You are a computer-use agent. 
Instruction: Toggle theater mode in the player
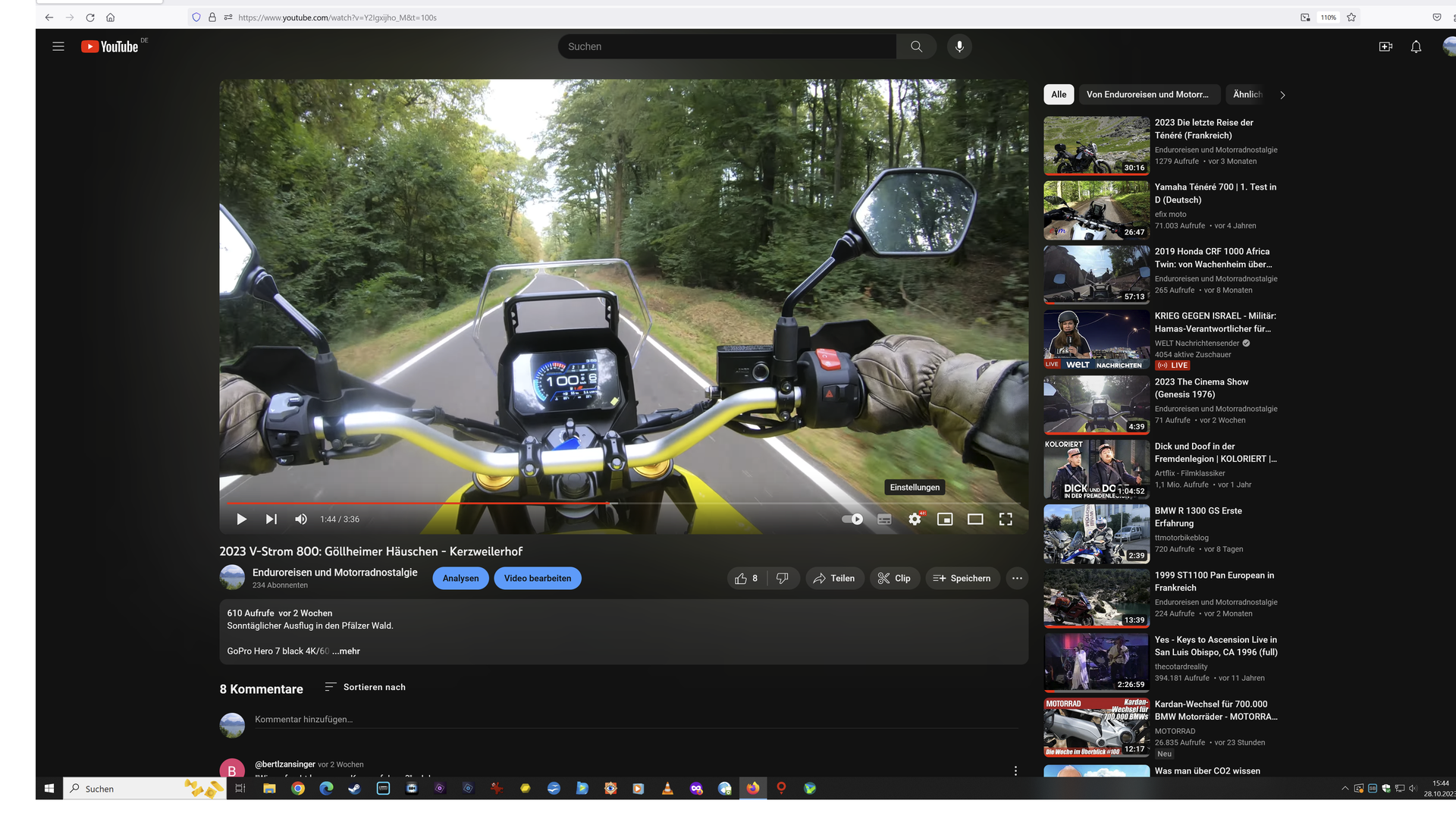pyautogui.click(x=975, y=519)
